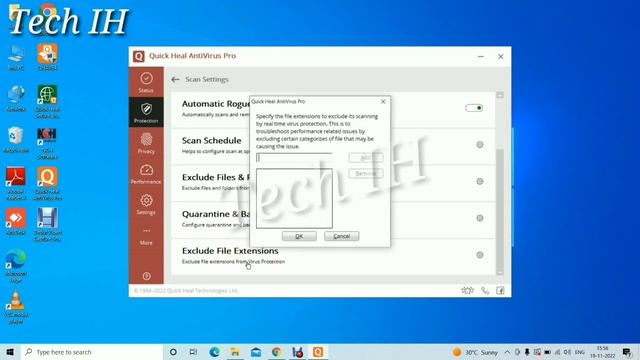The image size is (640, 360).
Task: Select VLC media player desktop shortcut
Action: pos(16,308)
